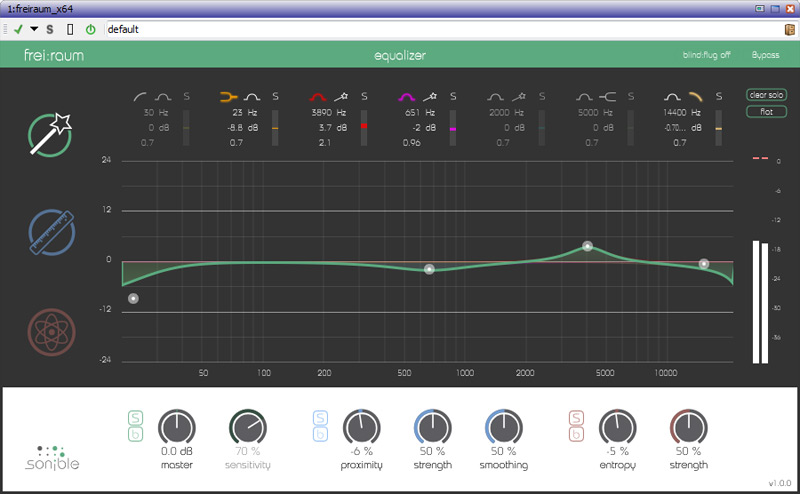This screenshot has height=494, width=800.
Task: Open the preset book icon at right
Action: [x=790, y=30]
